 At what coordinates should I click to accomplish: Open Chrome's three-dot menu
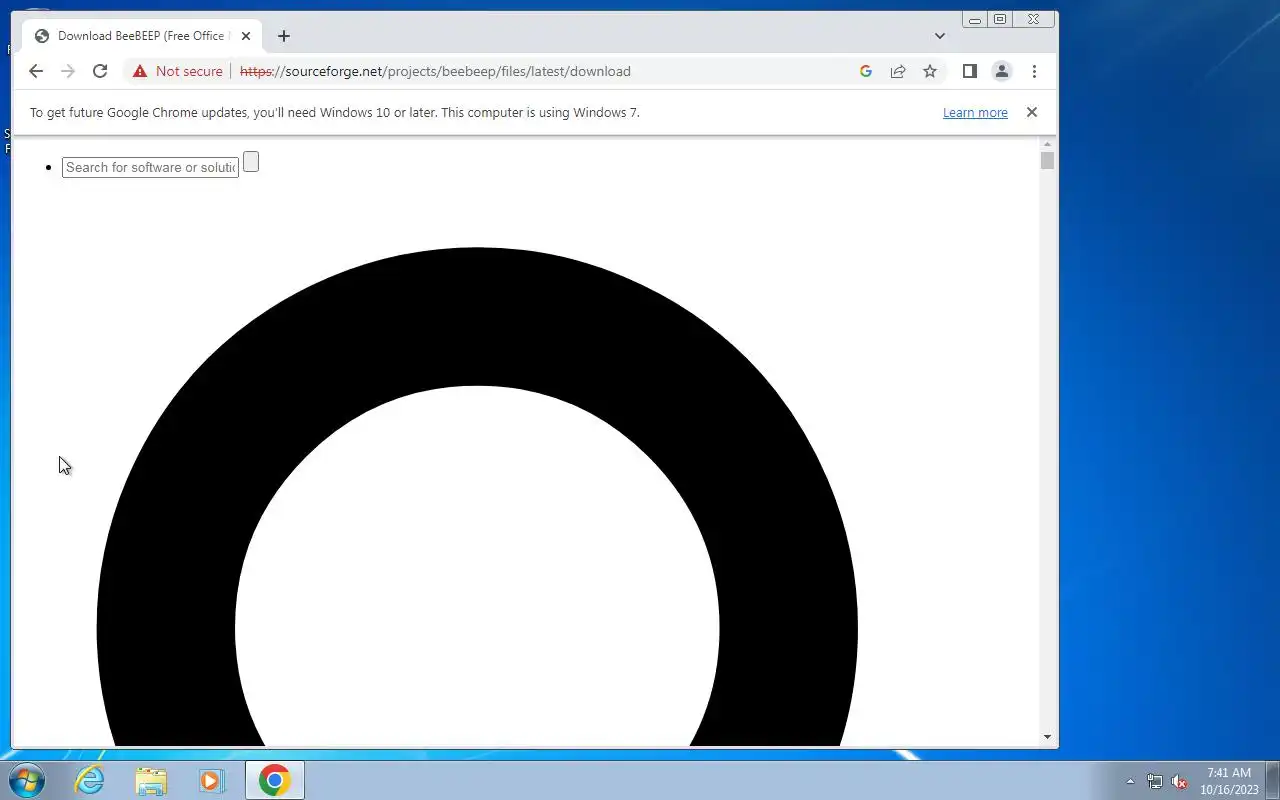click(x=1034, y=71)
